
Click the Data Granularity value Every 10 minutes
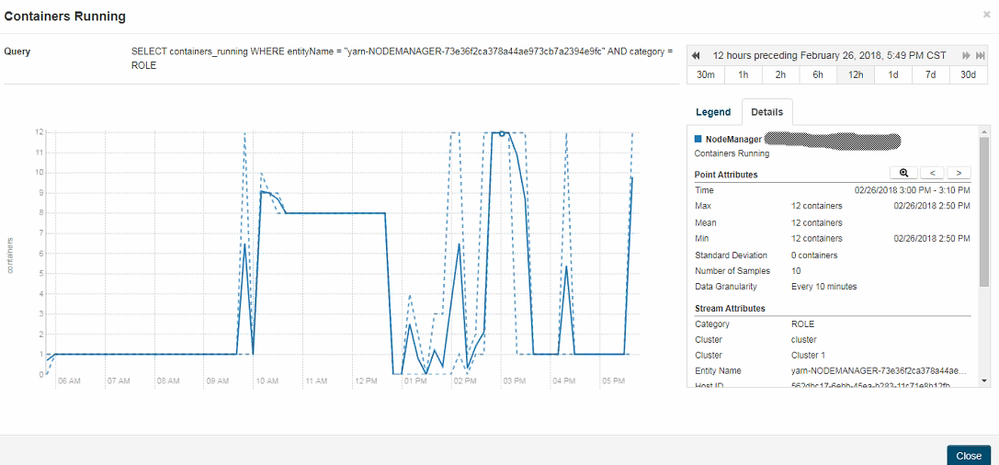pos(824,287)
